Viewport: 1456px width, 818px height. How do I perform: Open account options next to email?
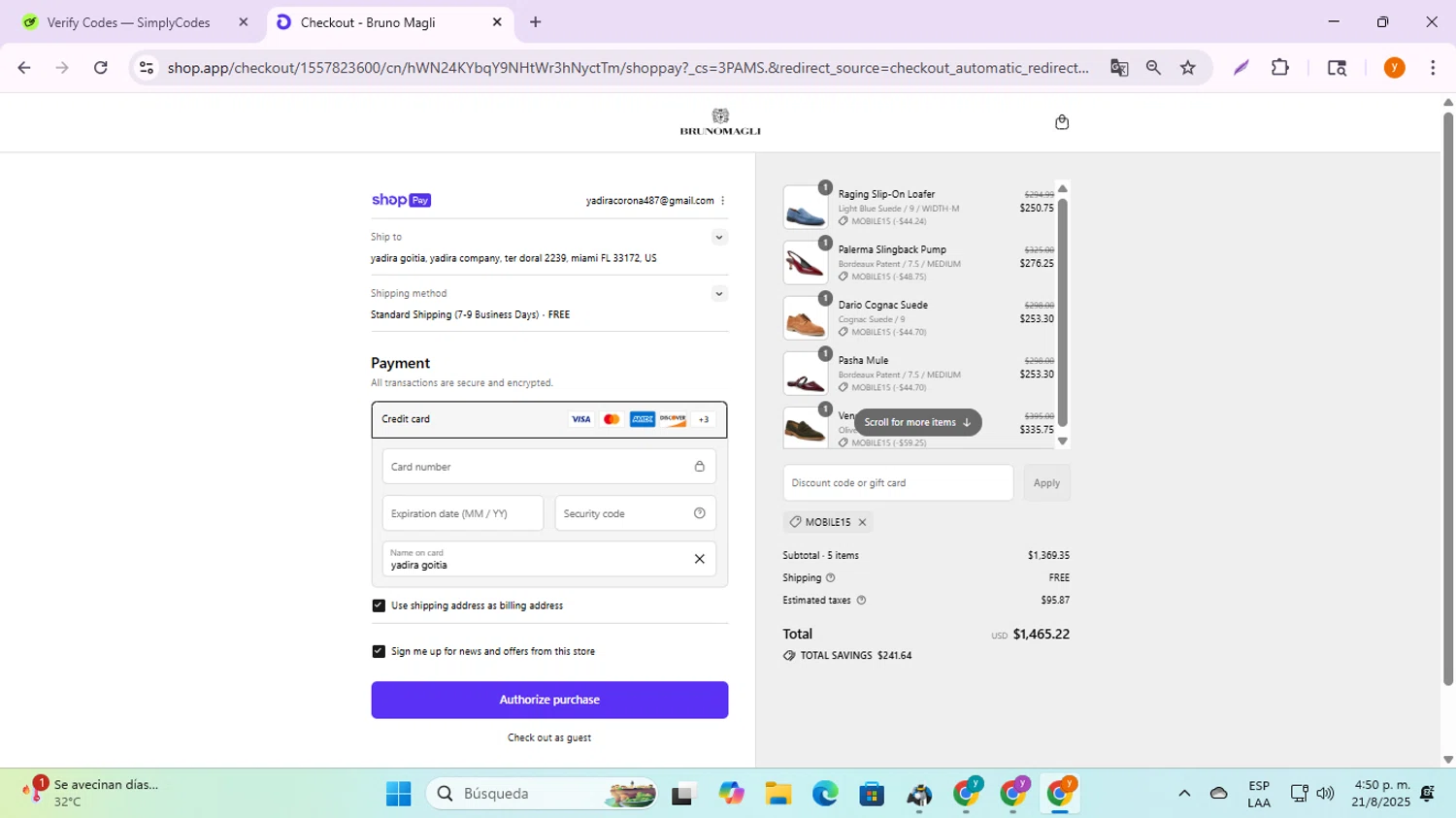[x=722, y=201]
